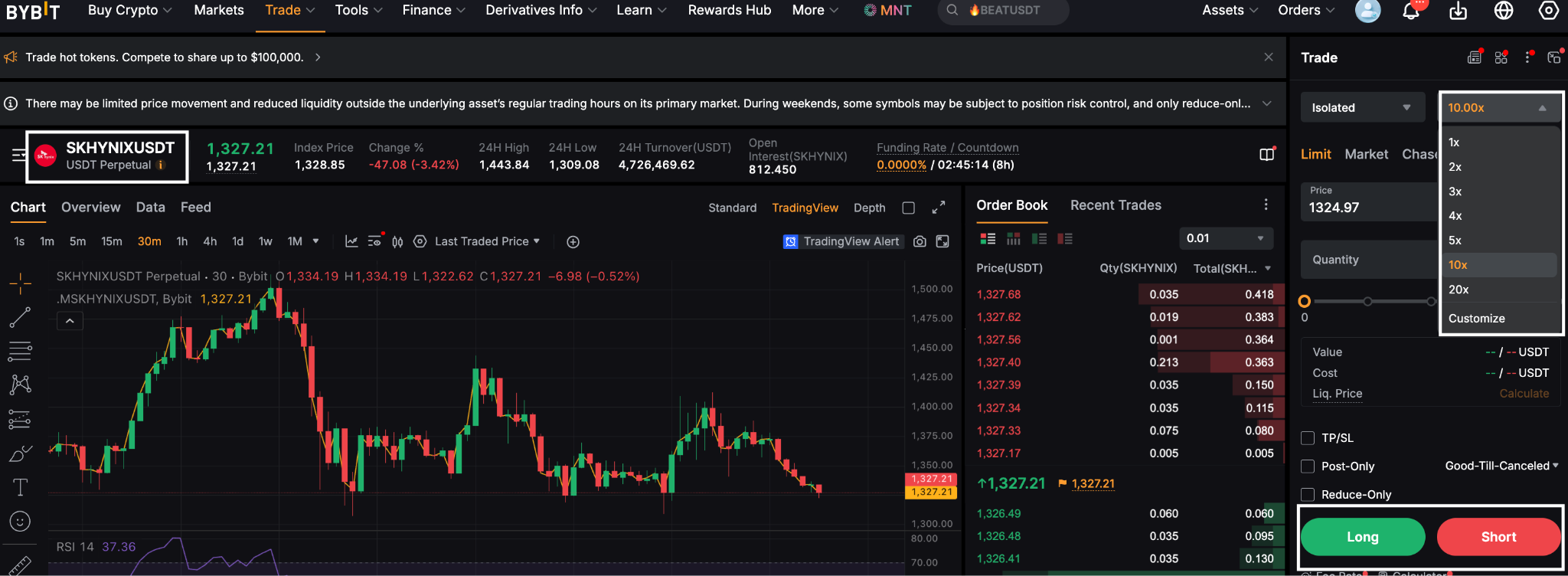Expand the trading hours notice chevron
The height and width of the screenshot is (576, 1568).
pyautogui.click(x=1268, y=103)
